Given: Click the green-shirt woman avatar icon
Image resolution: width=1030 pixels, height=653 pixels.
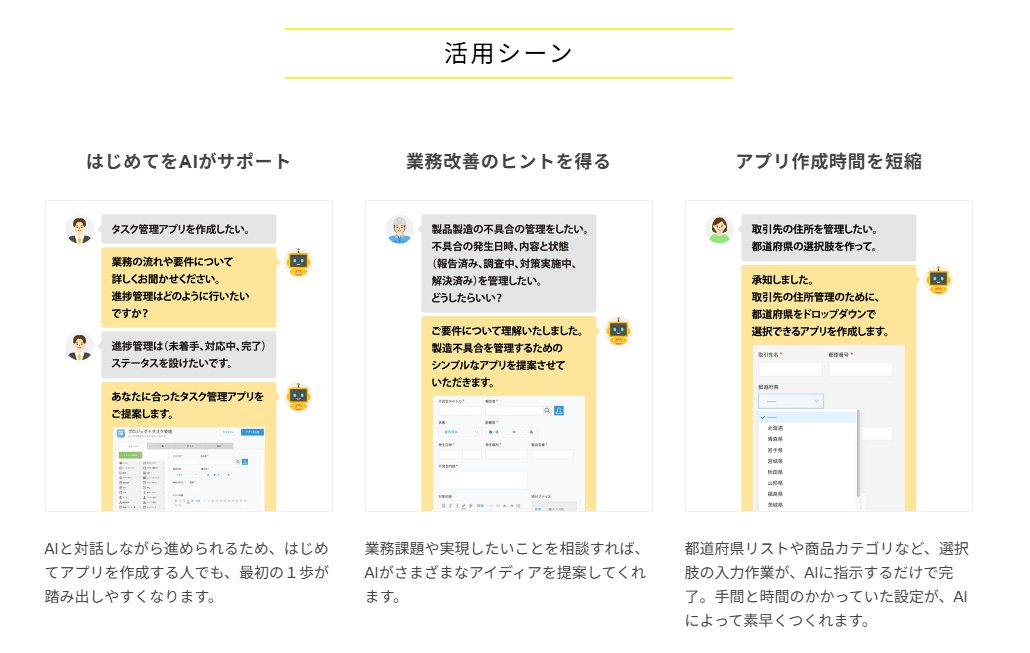Looking at the screenshot, I should pyautogui.click(x=719, y=229).
